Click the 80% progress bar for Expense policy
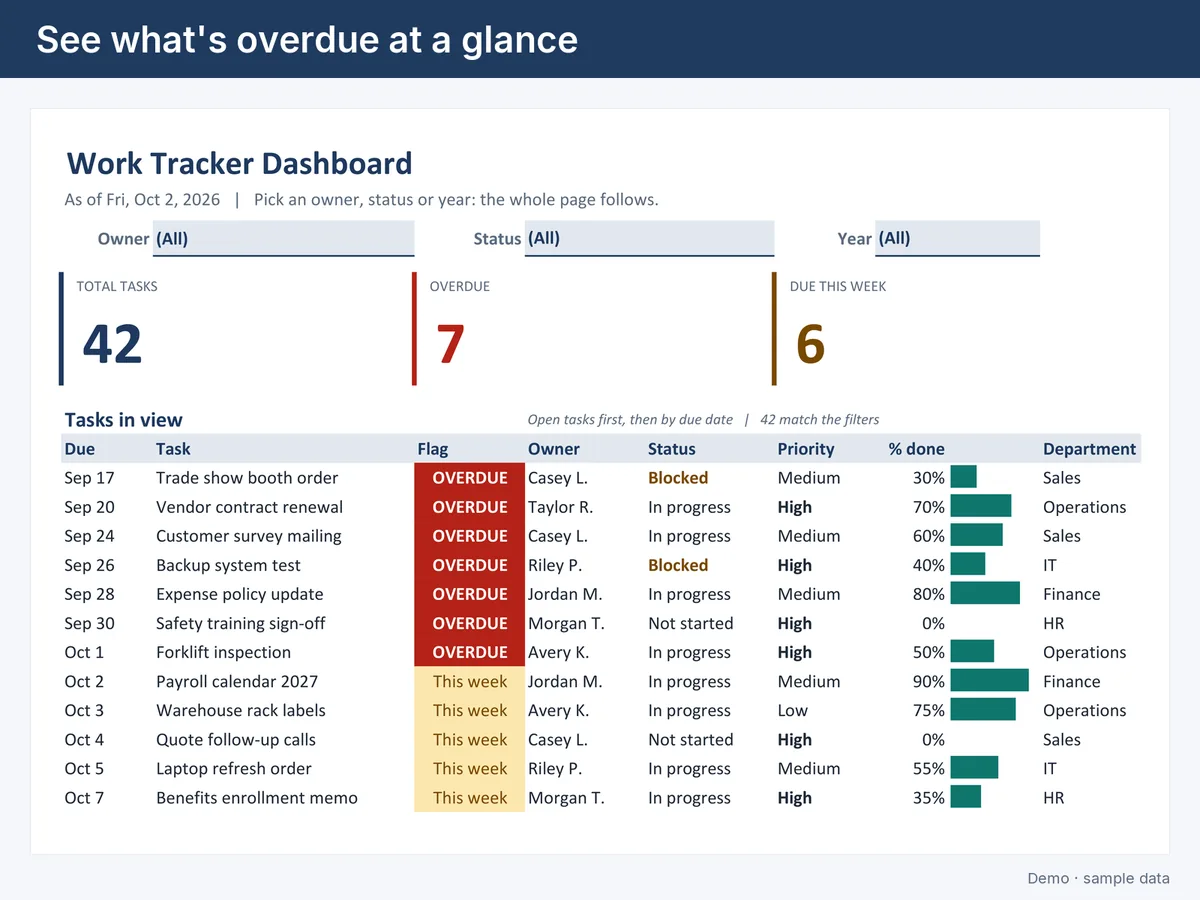This screenshot has width=1200, height=900. (985, 594)
